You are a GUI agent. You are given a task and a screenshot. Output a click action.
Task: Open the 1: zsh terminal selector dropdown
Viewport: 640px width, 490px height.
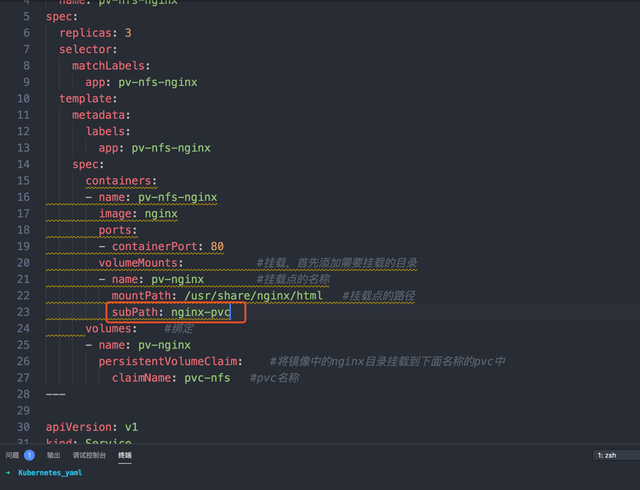[616, 455]
